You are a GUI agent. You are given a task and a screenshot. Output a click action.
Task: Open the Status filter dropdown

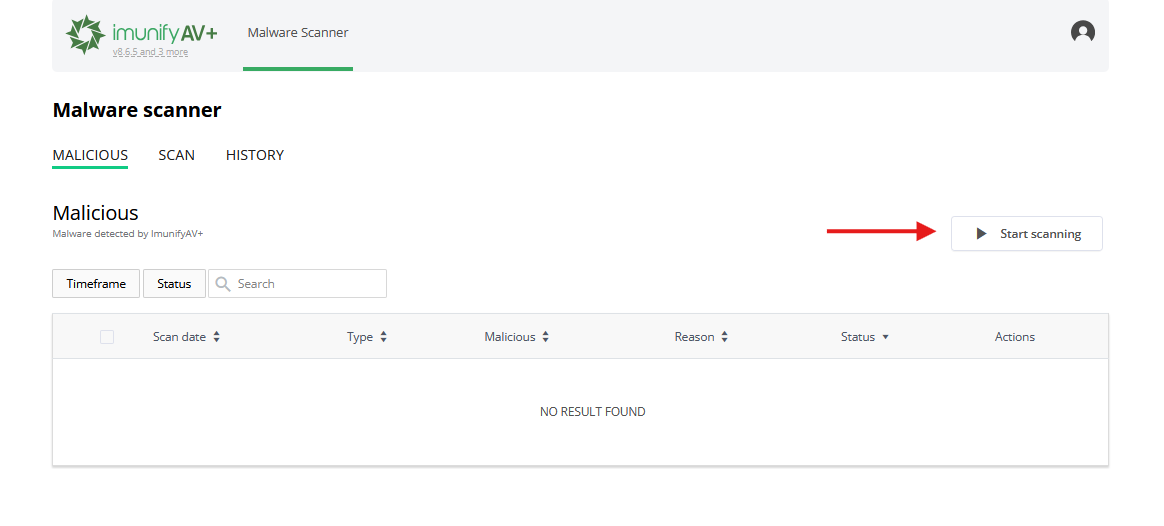174,284
